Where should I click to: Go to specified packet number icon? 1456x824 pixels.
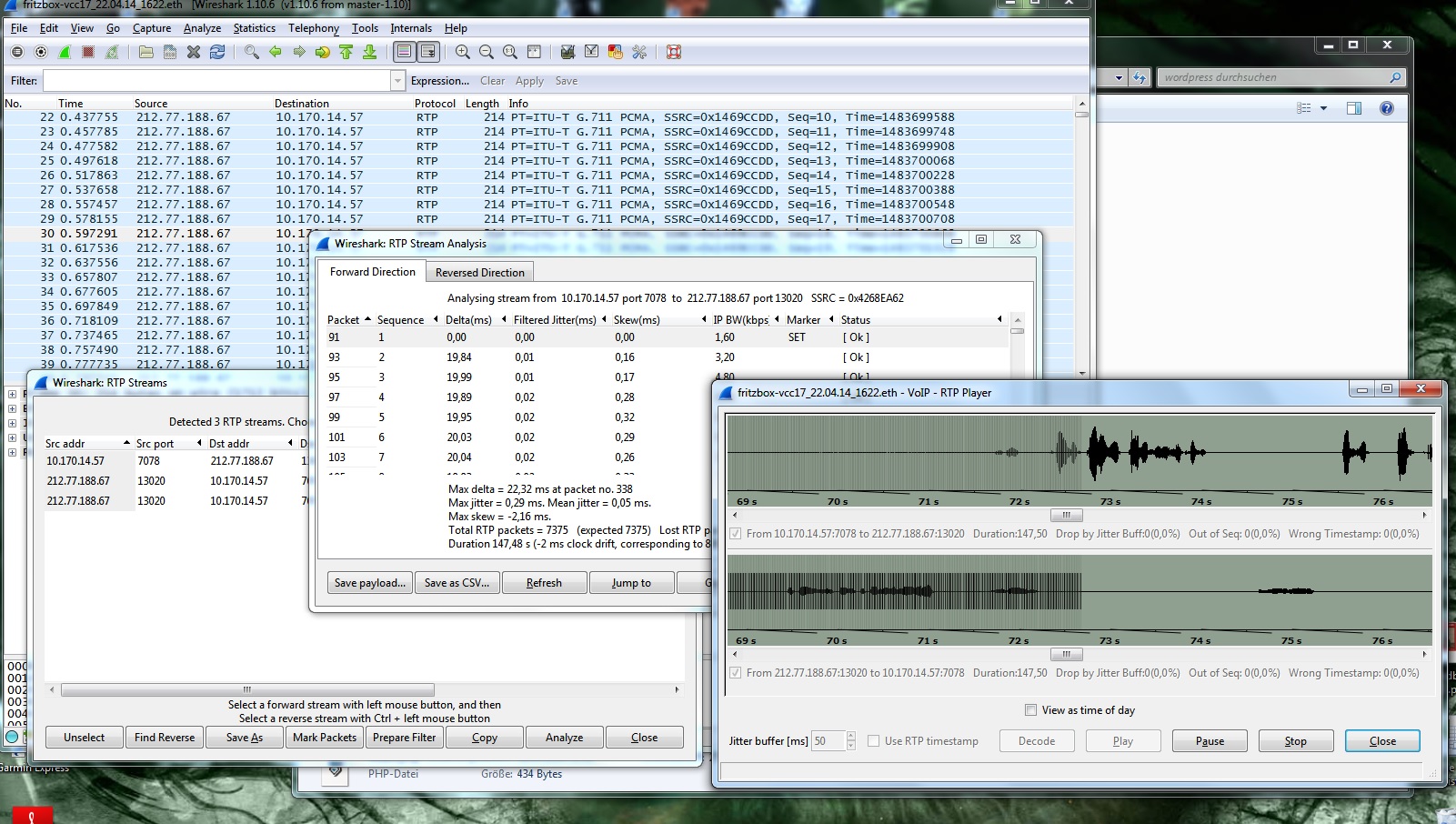(323, 52)
